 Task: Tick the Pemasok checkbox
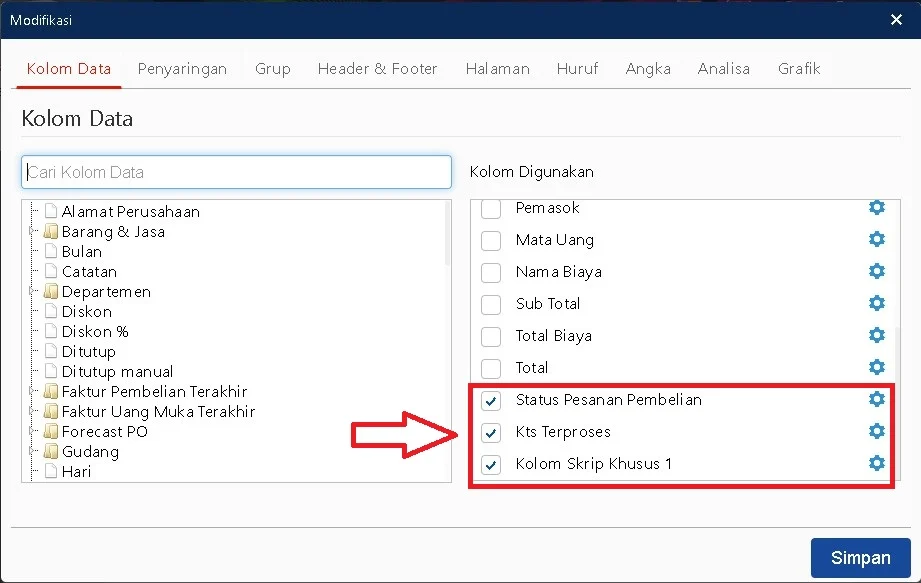491,208
